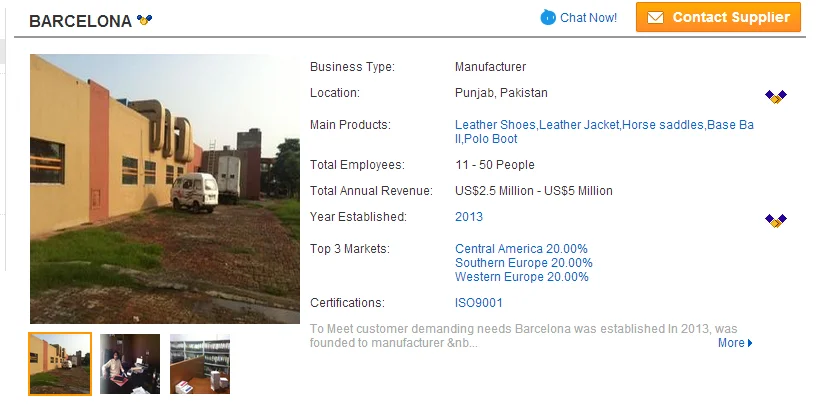The image size is (823, 410).
Task: Click the large factory building photo
Action: click(165, 188)
